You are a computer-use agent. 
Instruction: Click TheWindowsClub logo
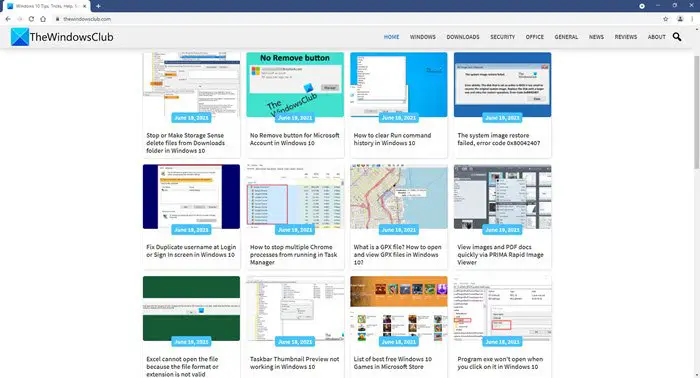click(x=62, y=37)
